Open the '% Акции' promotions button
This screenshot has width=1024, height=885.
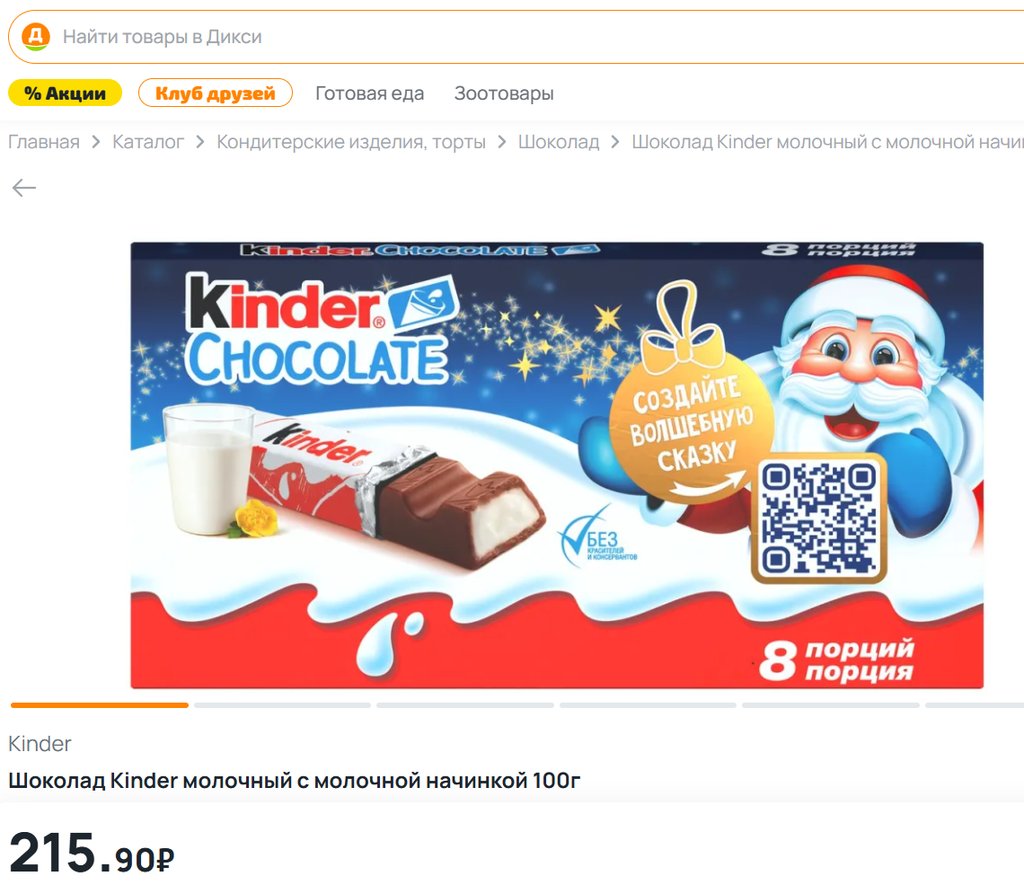65,93
